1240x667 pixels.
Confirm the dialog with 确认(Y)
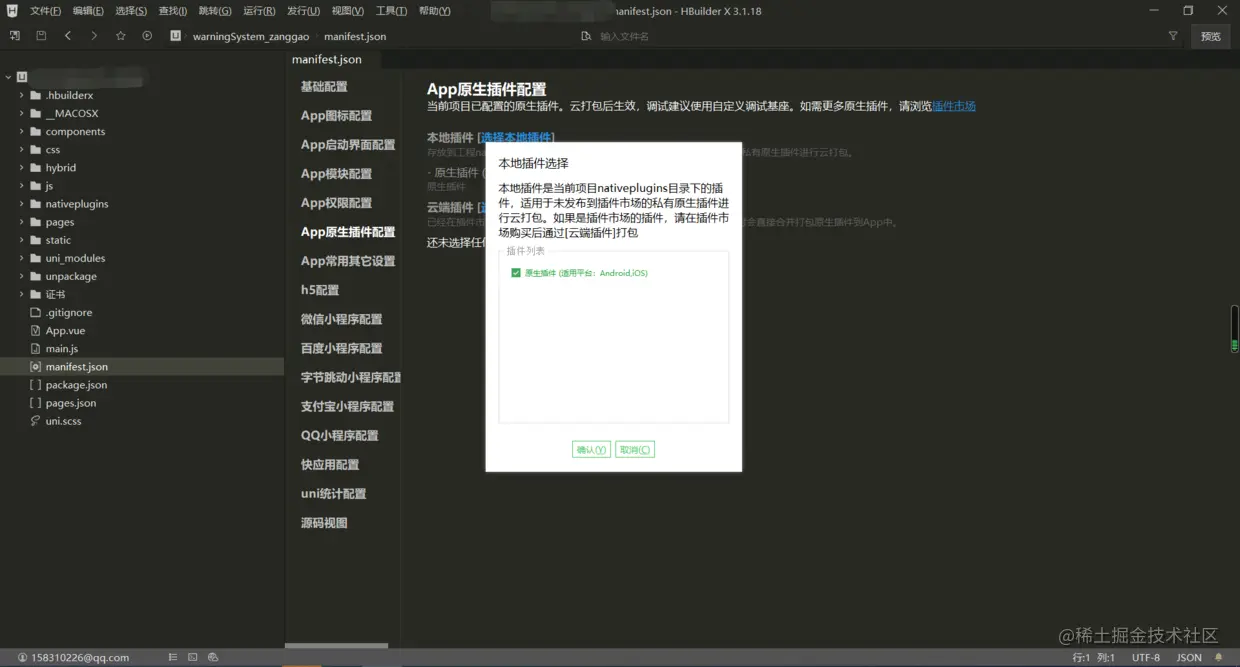click(591, 450)
